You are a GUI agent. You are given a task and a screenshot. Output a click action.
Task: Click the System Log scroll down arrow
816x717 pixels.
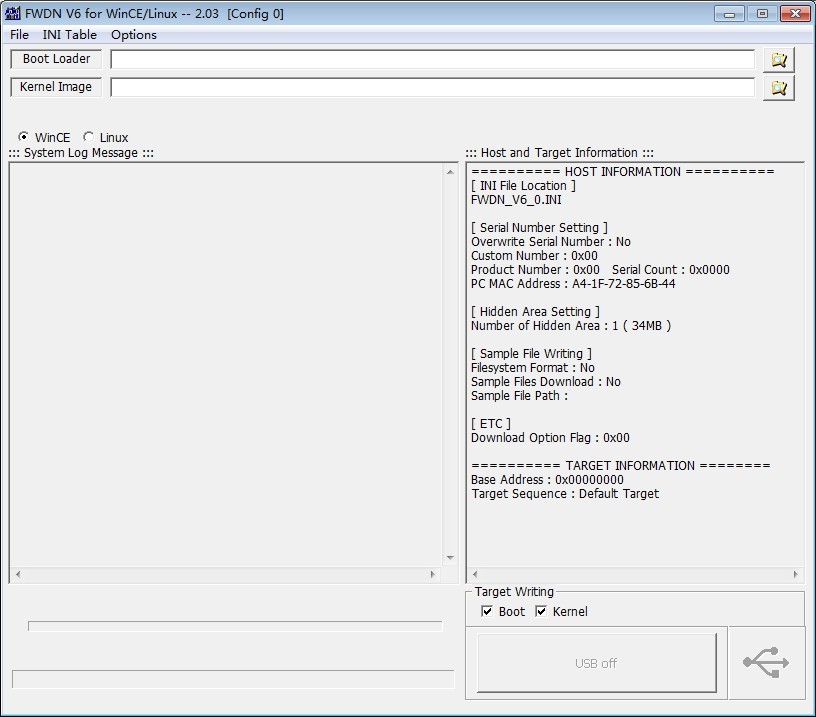click(450, 558)
